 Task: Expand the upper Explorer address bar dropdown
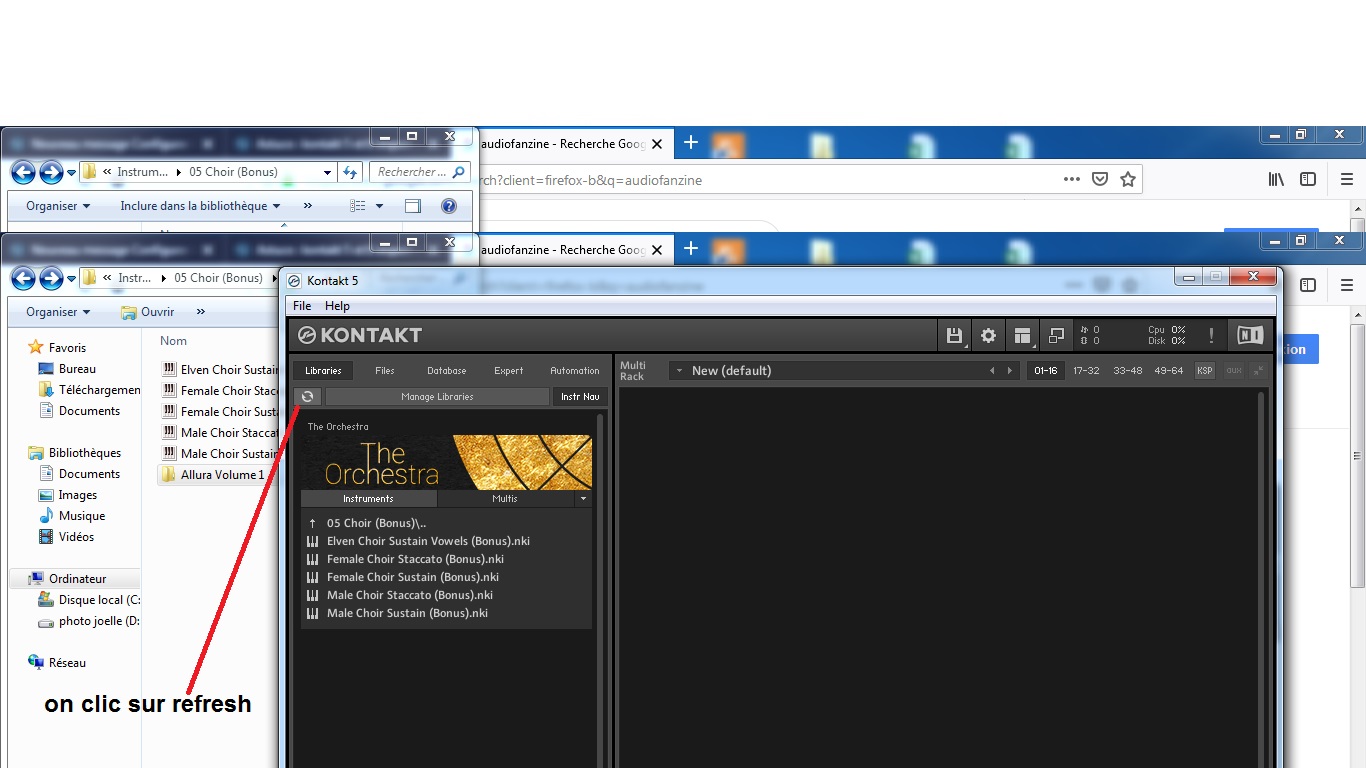coord(327,172)
